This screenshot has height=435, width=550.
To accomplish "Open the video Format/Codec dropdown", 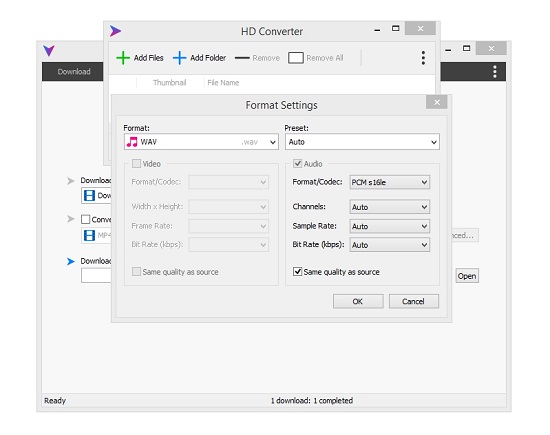I will 229,182.
